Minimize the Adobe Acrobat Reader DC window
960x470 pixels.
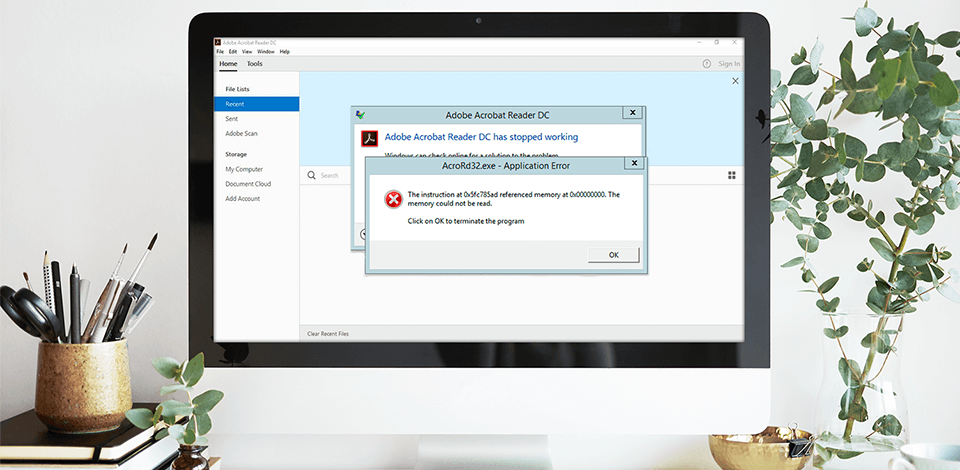[x=699, y=42]
